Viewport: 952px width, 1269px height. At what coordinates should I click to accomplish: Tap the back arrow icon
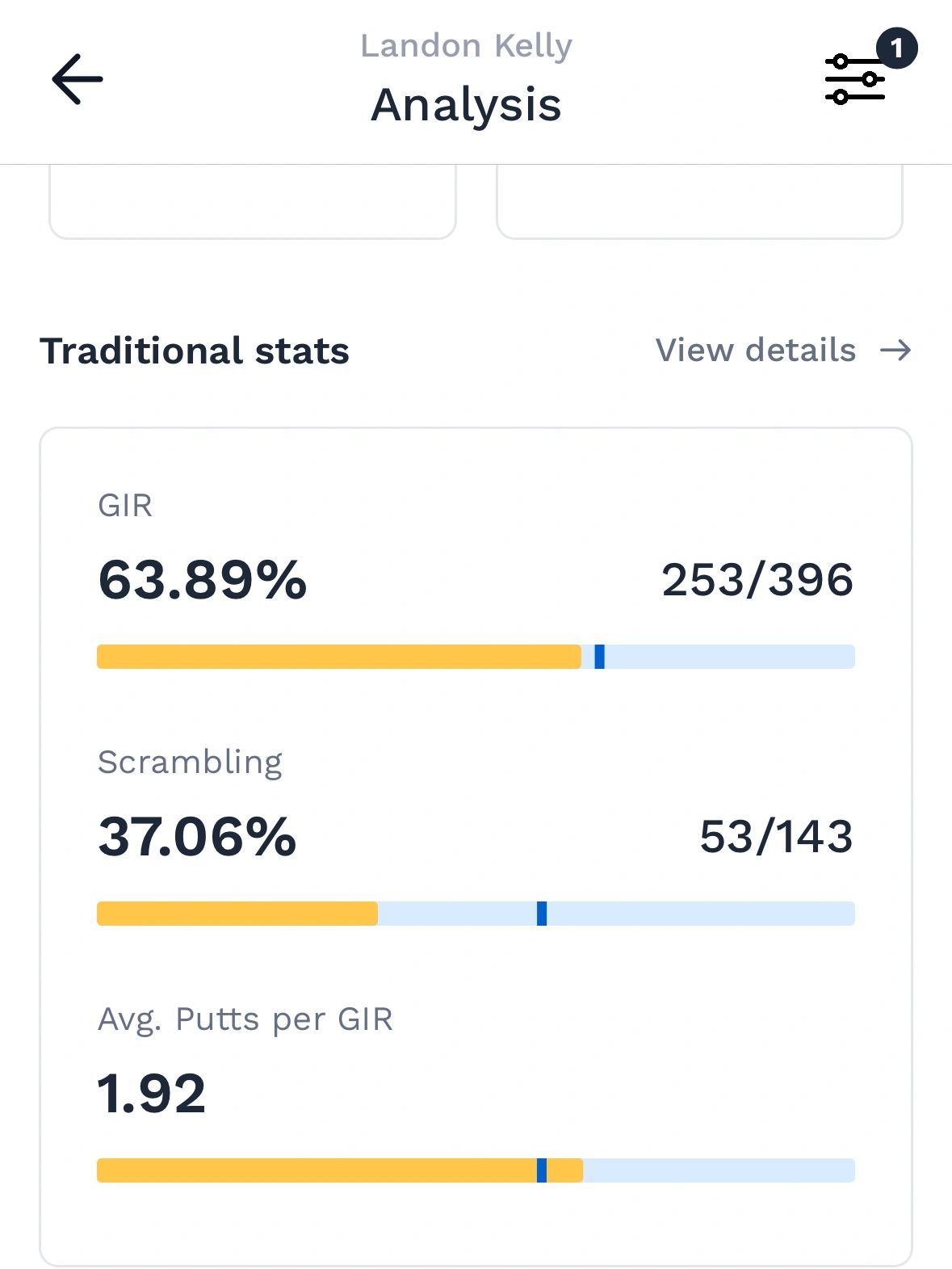tap(78, 79)
